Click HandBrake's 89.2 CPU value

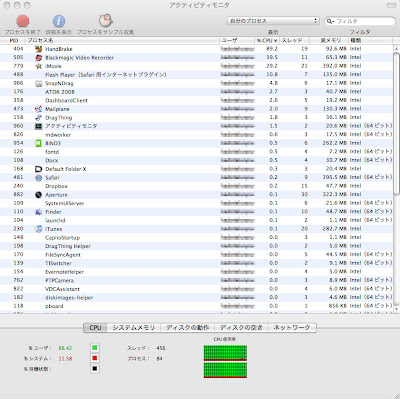tap(272, 49)
